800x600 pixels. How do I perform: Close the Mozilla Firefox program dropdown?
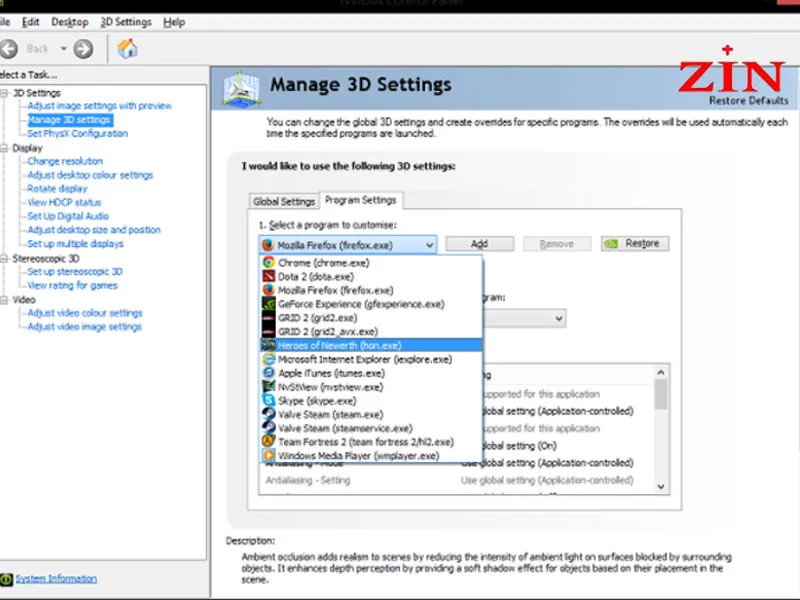428,244
